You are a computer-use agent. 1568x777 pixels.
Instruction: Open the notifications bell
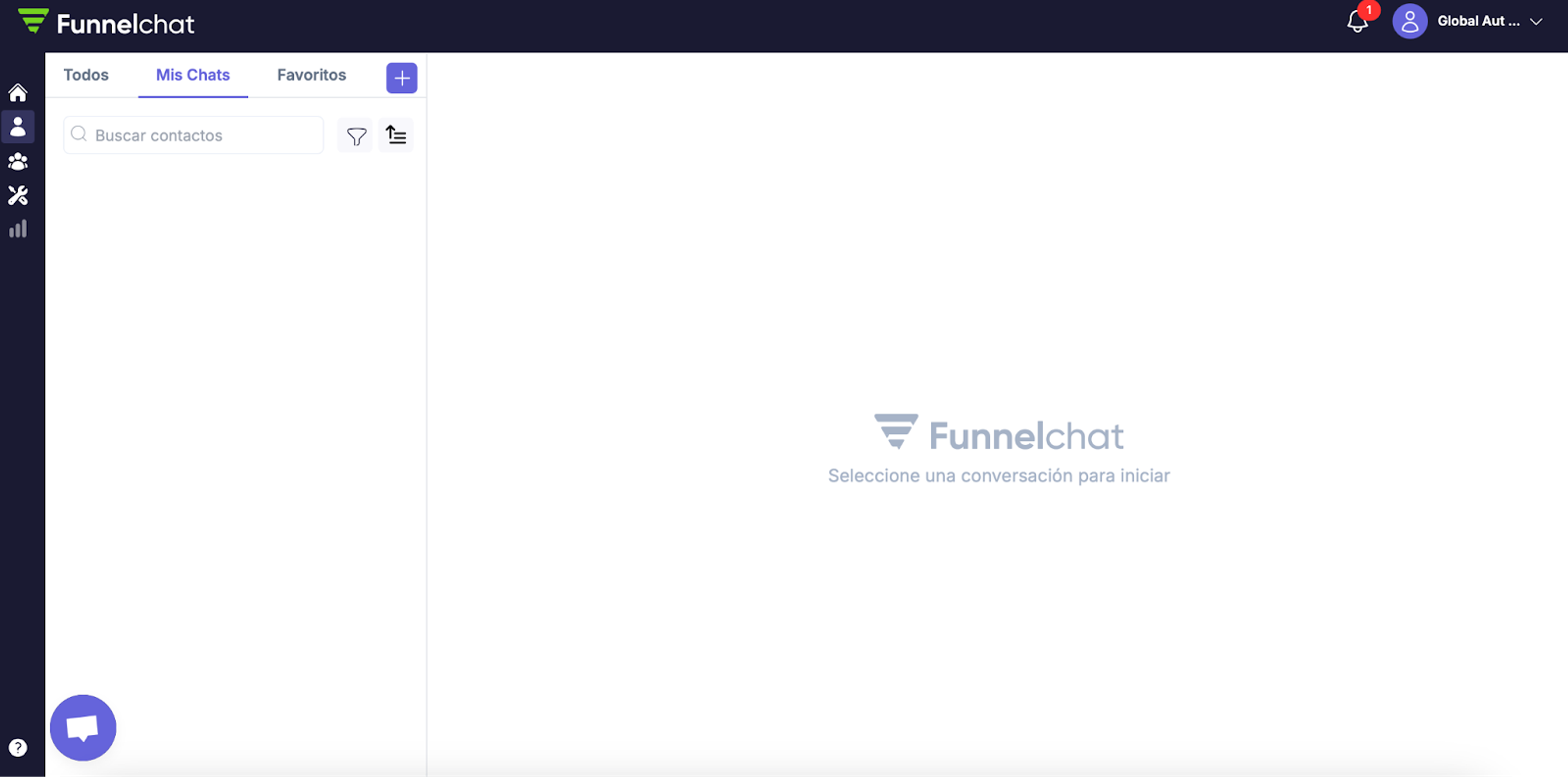click(1357, 22)
